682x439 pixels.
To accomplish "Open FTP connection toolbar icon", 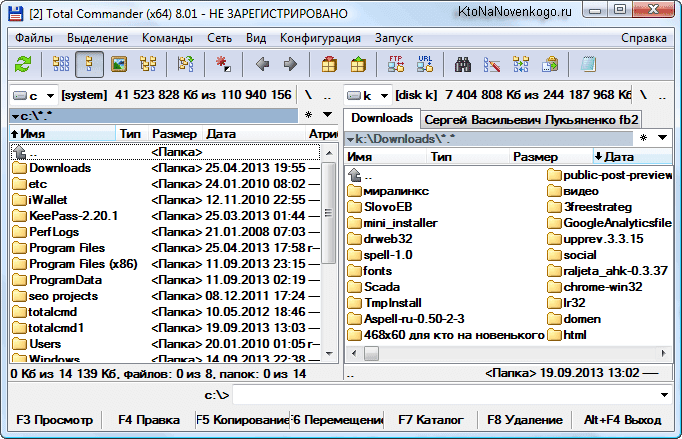I will point(396,64).
